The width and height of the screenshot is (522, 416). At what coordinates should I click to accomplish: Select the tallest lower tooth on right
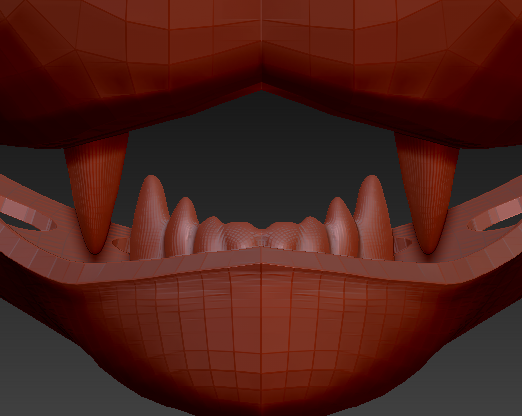[373, 218]
